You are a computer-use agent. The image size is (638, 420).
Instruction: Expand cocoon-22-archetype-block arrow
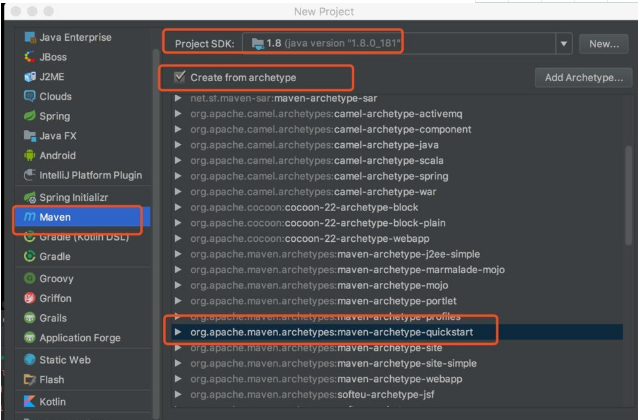coord(178,207)
